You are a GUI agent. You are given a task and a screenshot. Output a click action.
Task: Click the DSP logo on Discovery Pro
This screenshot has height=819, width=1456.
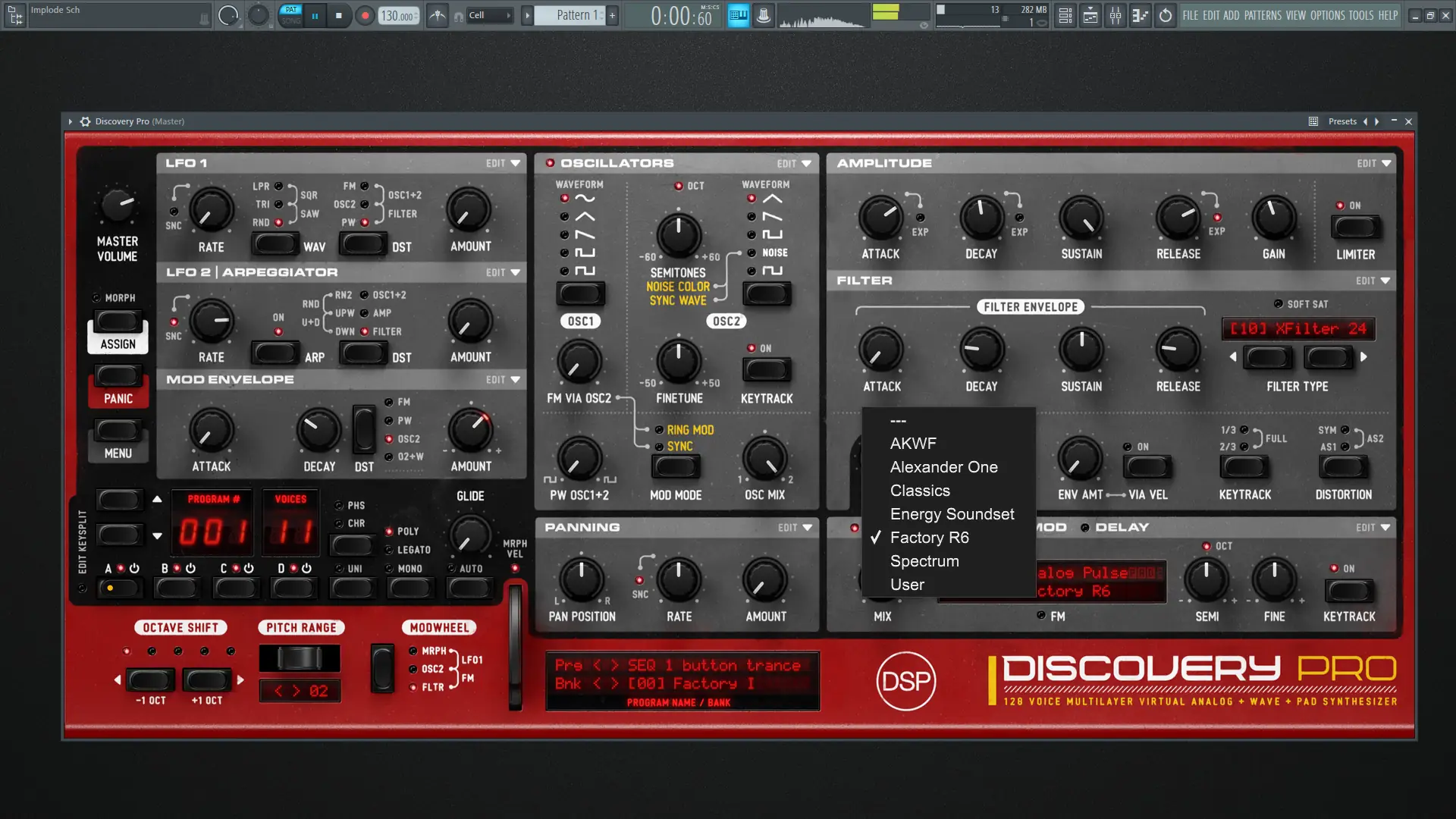click(x=906, y=681)
